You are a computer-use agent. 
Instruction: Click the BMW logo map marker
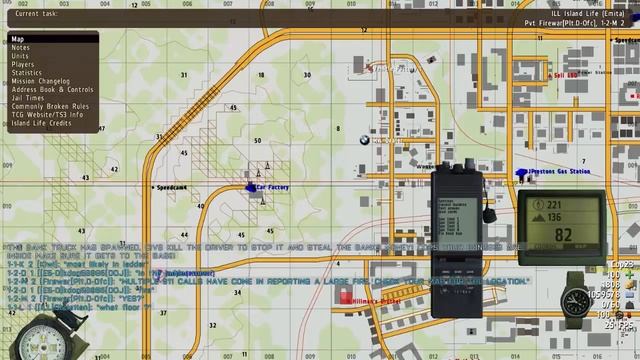[x=364, y=140]
